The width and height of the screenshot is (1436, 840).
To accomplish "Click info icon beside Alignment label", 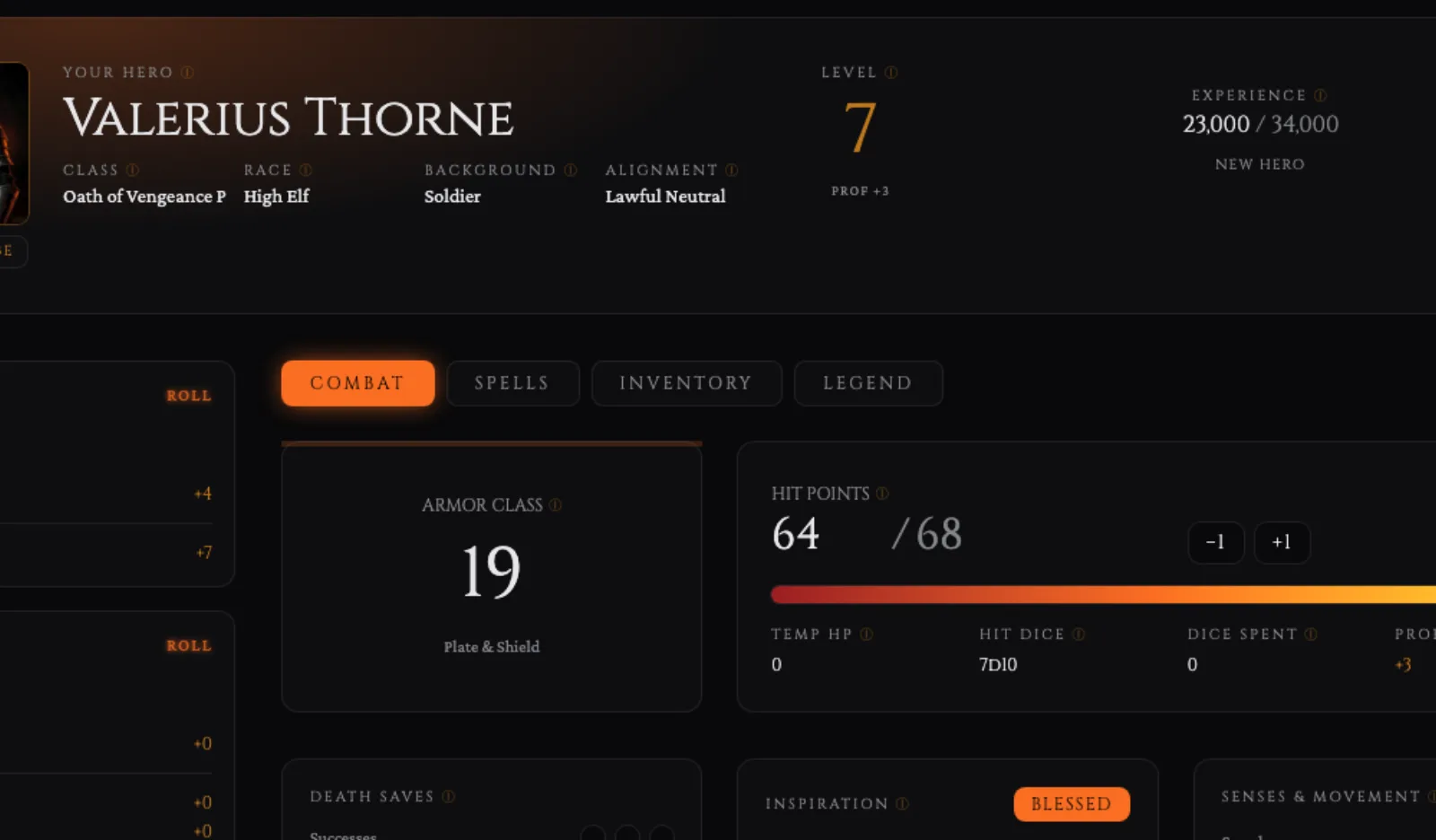I will tap(732, 170).
